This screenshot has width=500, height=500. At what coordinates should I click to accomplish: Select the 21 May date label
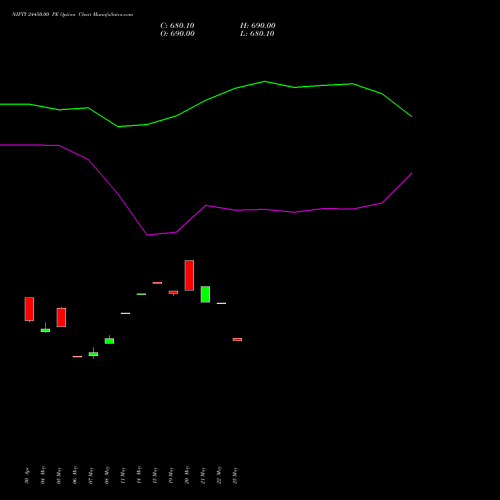click(x=203, y=475)
